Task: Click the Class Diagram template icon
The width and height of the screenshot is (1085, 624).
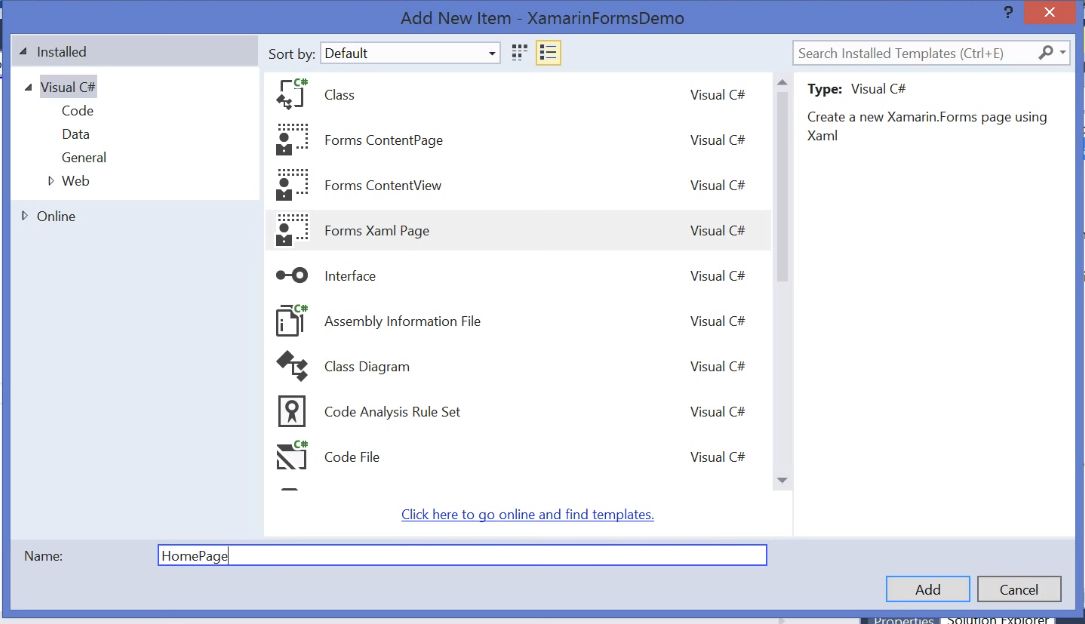Action: 291,366
